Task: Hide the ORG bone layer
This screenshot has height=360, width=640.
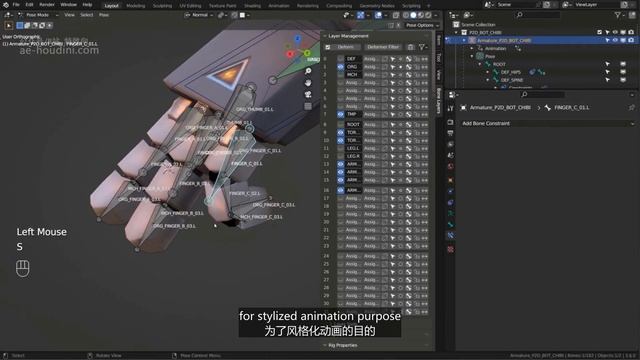Action: 340,67
